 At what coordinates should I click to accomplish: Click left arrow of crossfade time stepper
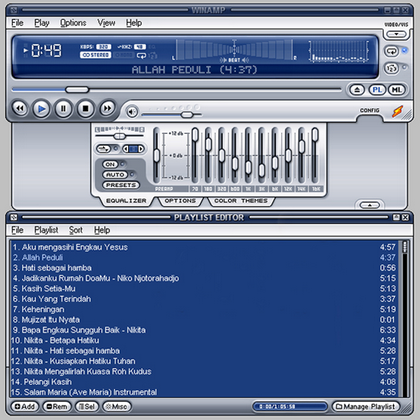[x=126, y=149]
